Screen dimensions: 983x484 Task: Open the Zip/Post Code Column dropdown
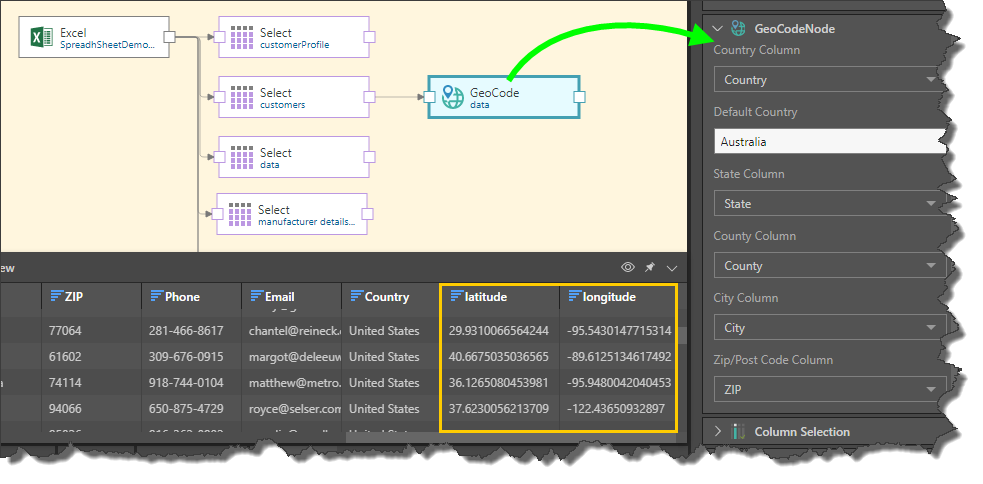tap(828, 390)
